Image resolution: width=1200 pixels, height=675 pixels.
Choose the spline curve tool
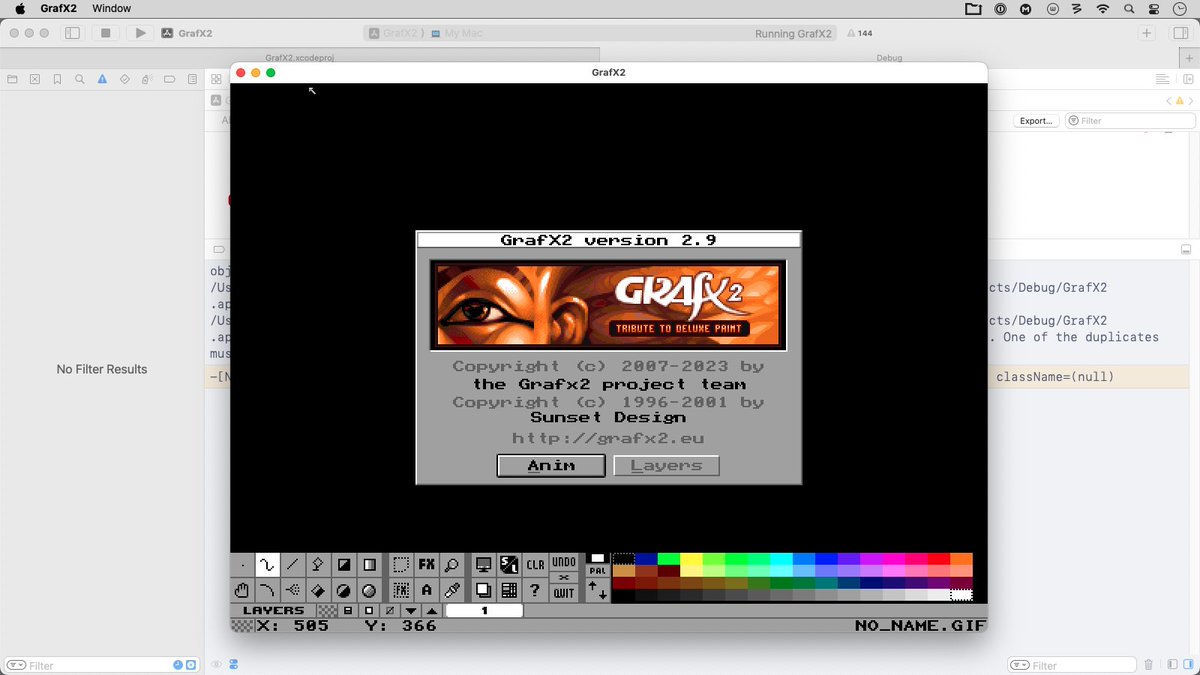tap(267, 590)
